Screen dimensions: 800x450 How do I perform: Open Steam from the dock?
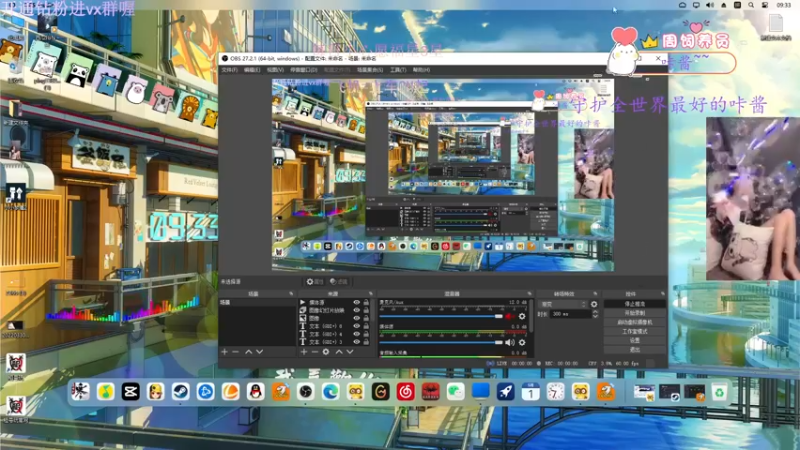pos(180,392)
